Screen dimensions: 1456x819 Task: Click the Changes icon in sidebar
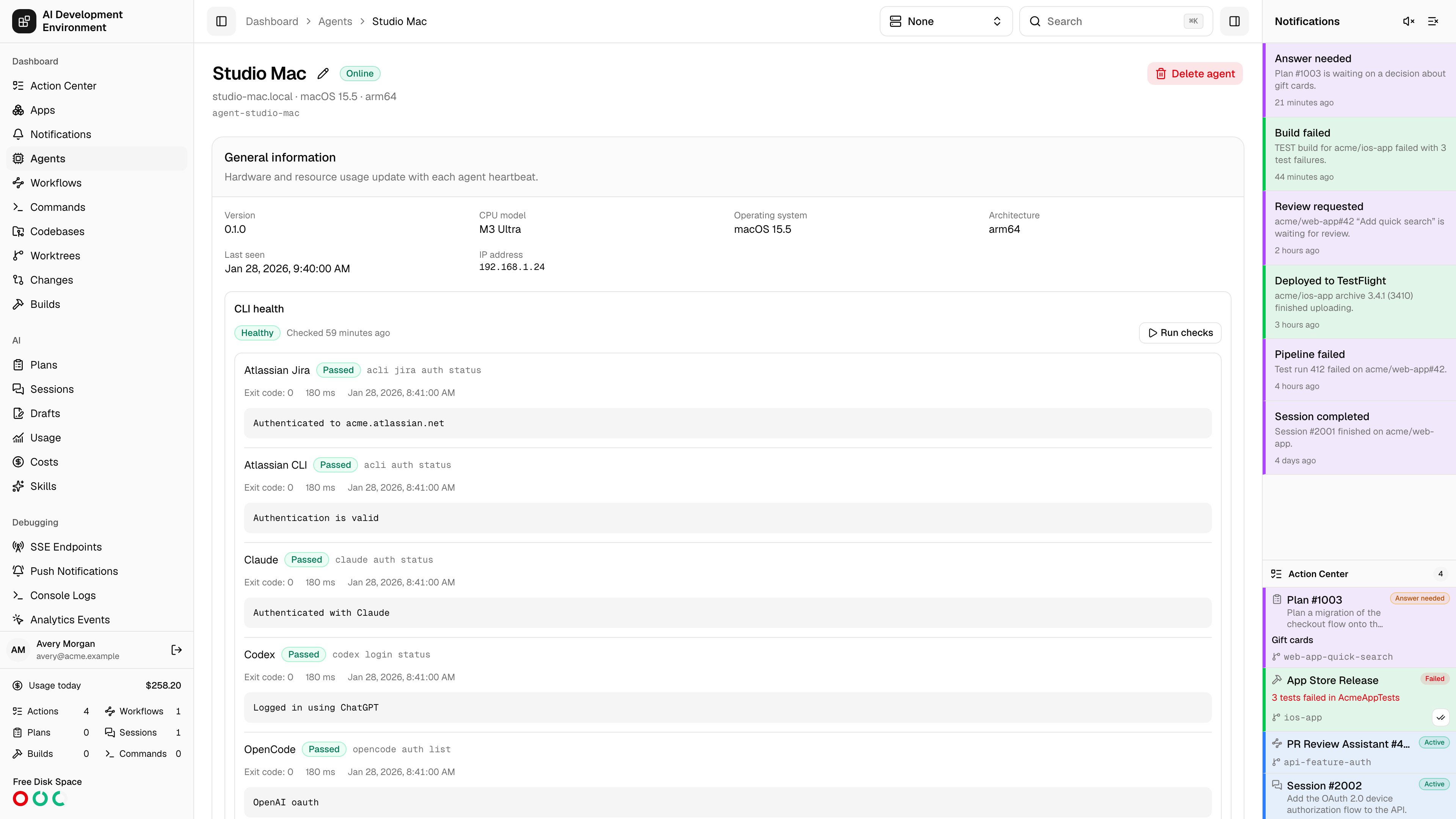tap(18, 280)
